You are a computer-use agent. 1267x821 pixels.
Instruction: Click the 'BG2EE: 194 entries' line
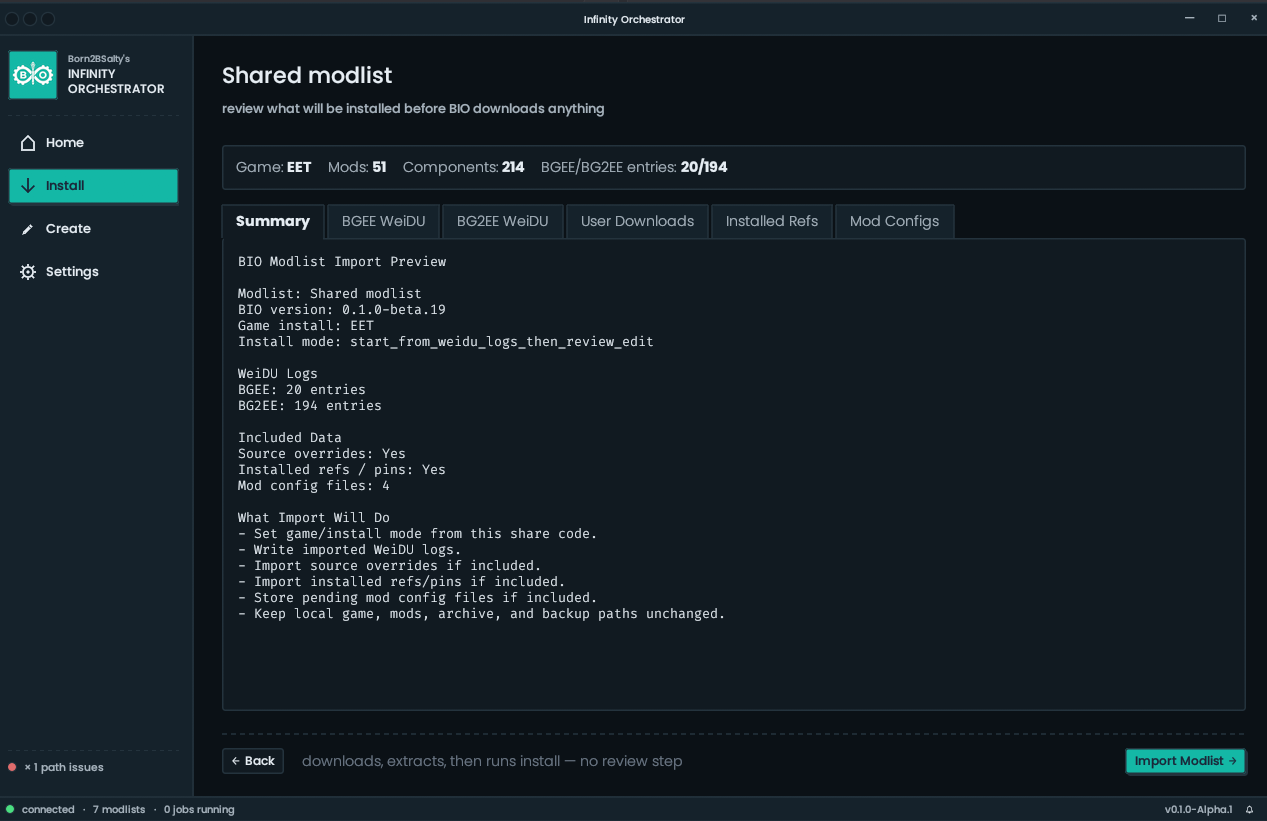[x=310, y=406]
